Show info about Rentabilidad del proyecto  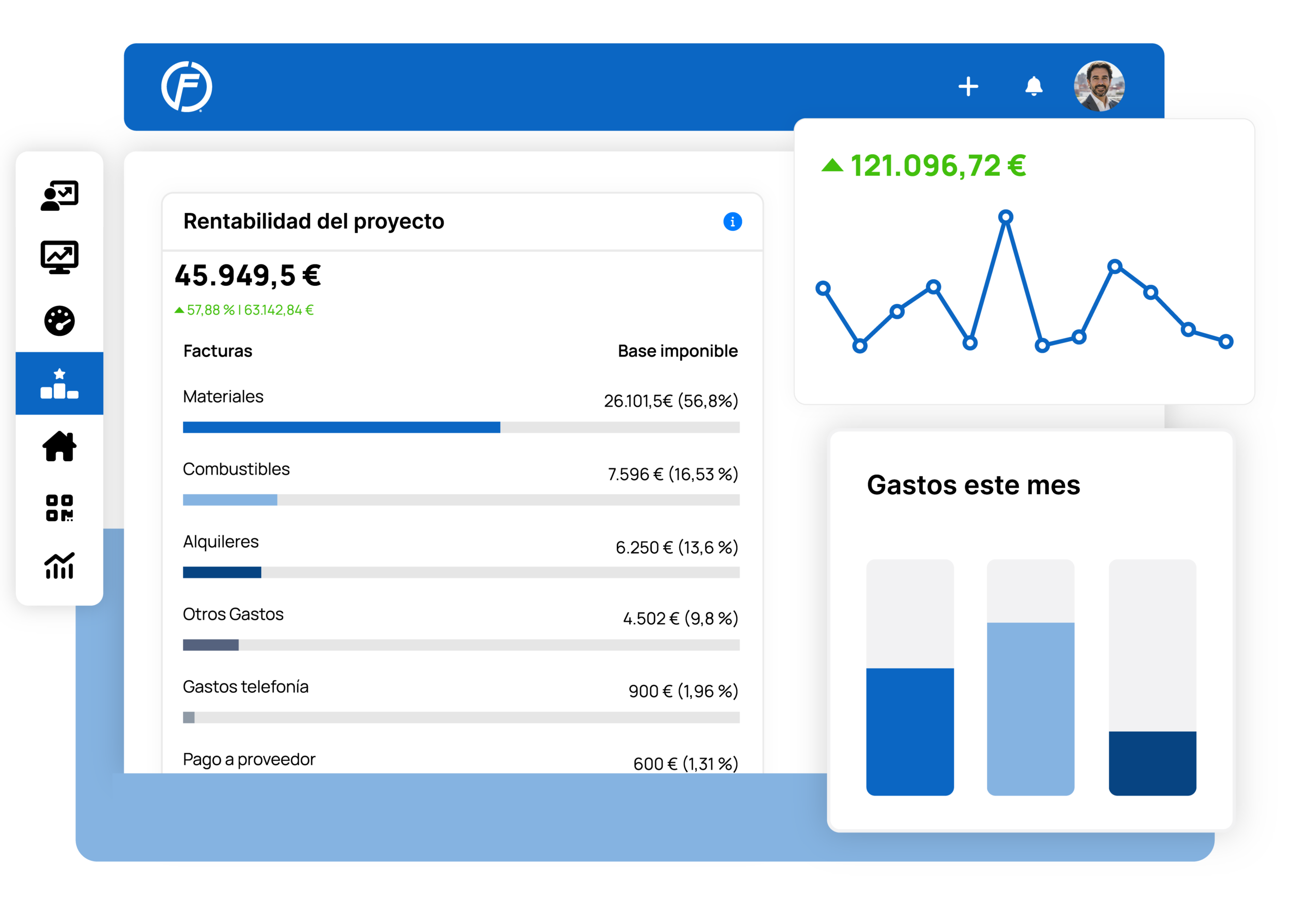pyautogui.click(x=733, y=222)
